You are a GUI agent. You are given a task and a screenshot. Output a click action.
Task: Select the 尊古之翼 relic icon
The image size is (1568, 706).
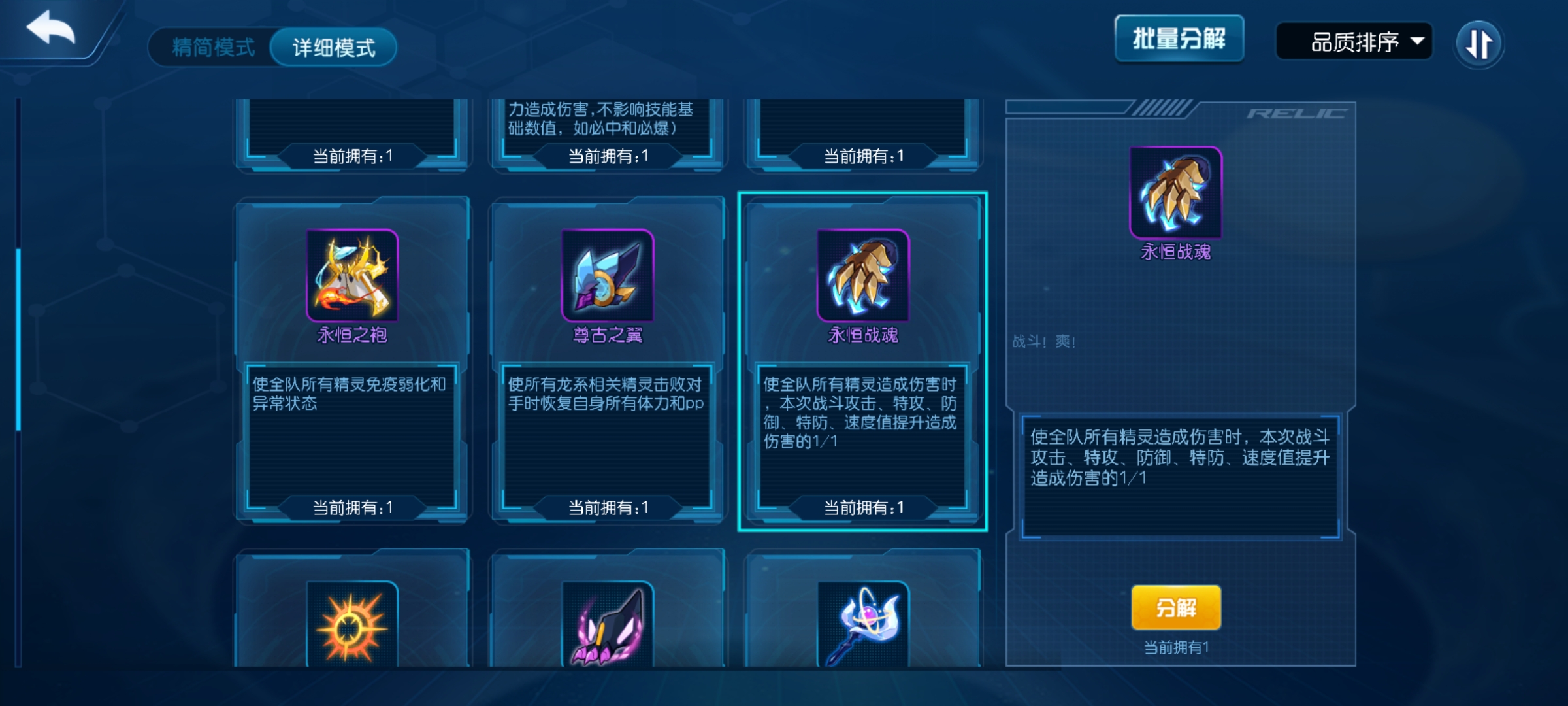pyautogui.click(x=608, y=275)
